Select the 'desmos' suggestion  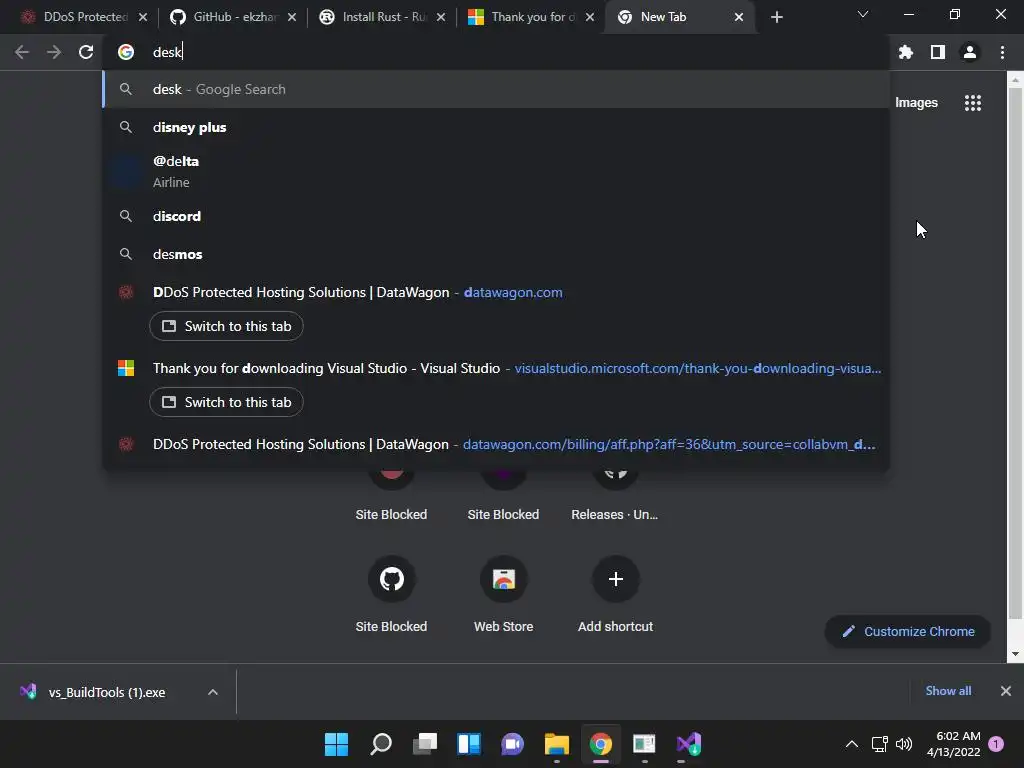click(496, 254)
